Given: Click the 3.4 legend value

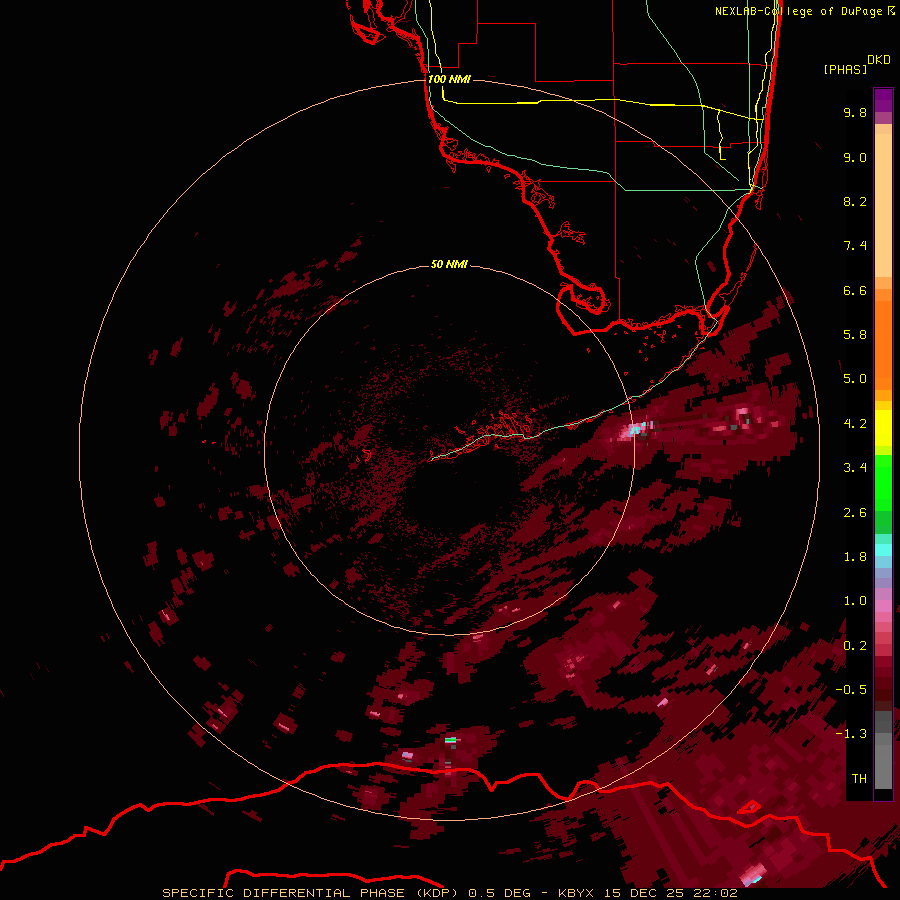Looking at the screenshot, I should [x=855, y=468].
